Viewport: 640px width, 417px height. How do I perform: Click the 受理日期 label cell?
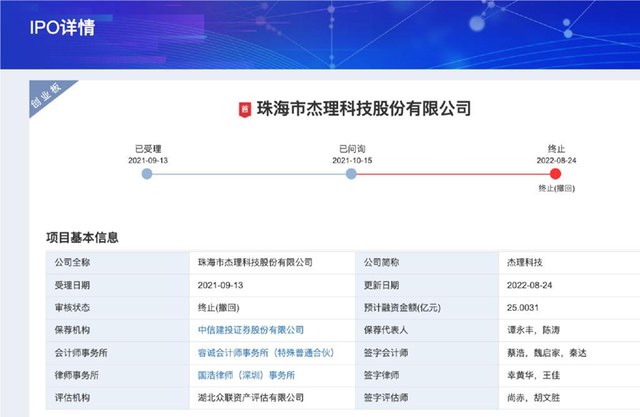(x=118, y=285)
